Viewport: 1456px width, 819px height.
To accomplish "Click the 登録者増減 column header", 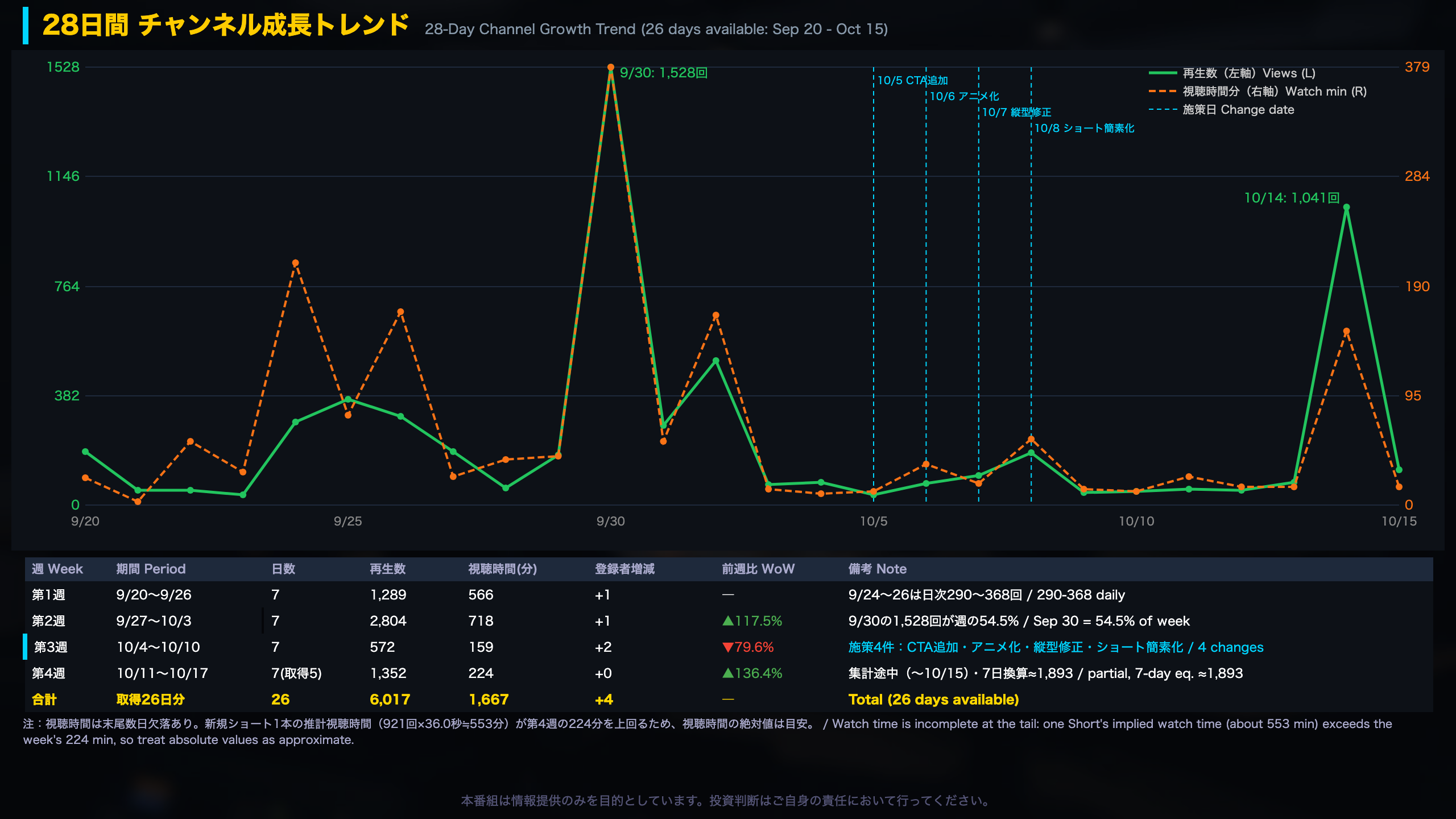I will (624, 569).
